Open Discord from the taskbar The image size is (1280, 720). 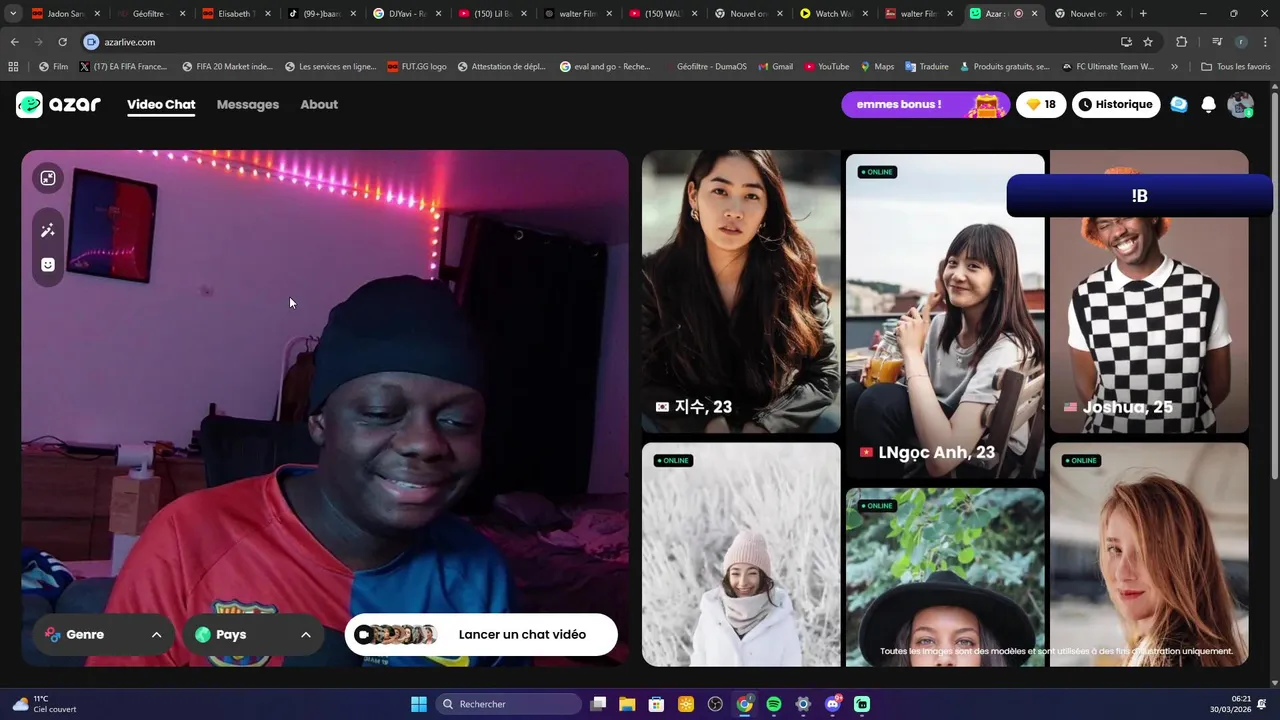(832, 704)
